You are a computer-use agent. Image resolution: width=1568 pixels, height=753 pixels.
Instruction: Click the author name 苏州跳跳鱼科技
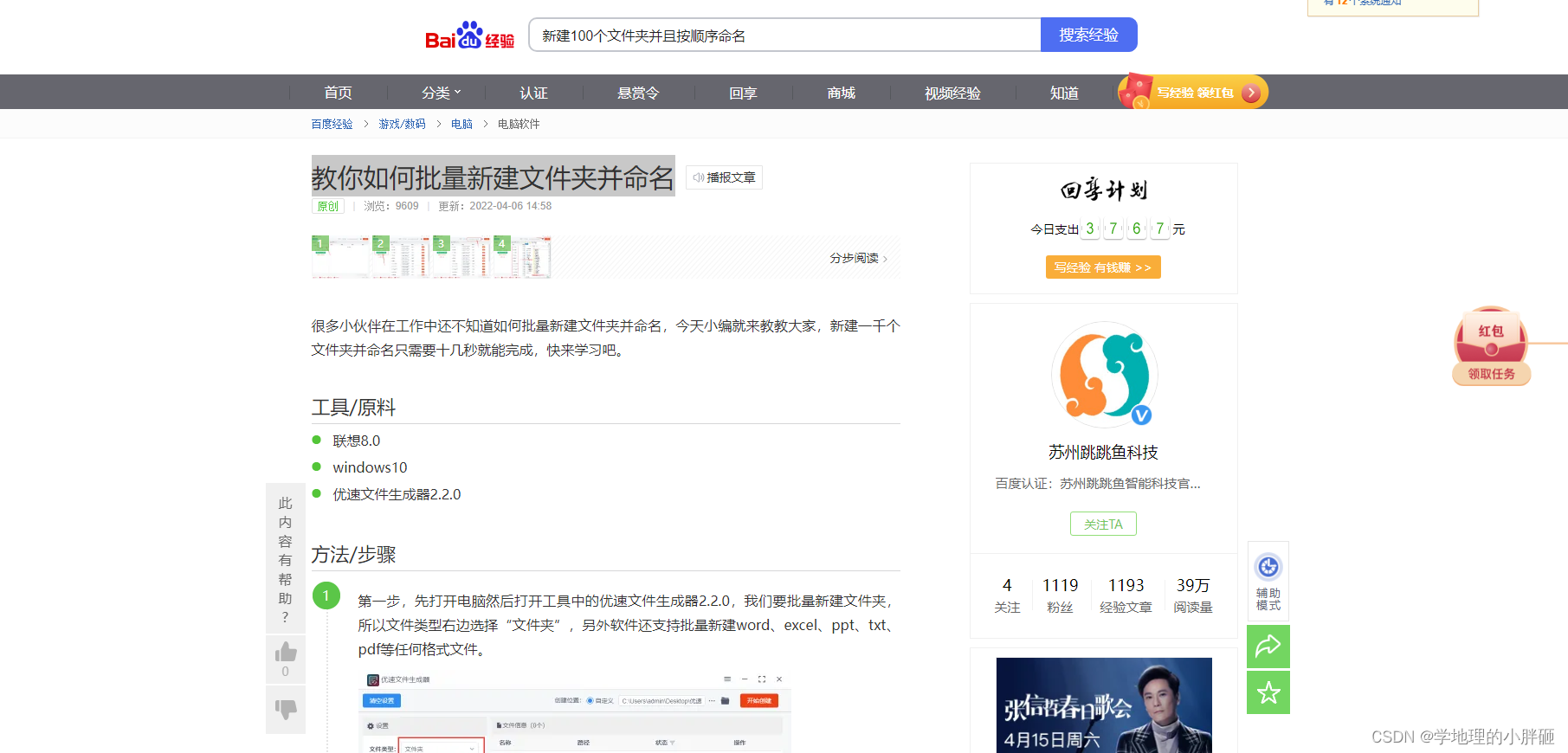pyautogui.click(x=1103, y=453)
